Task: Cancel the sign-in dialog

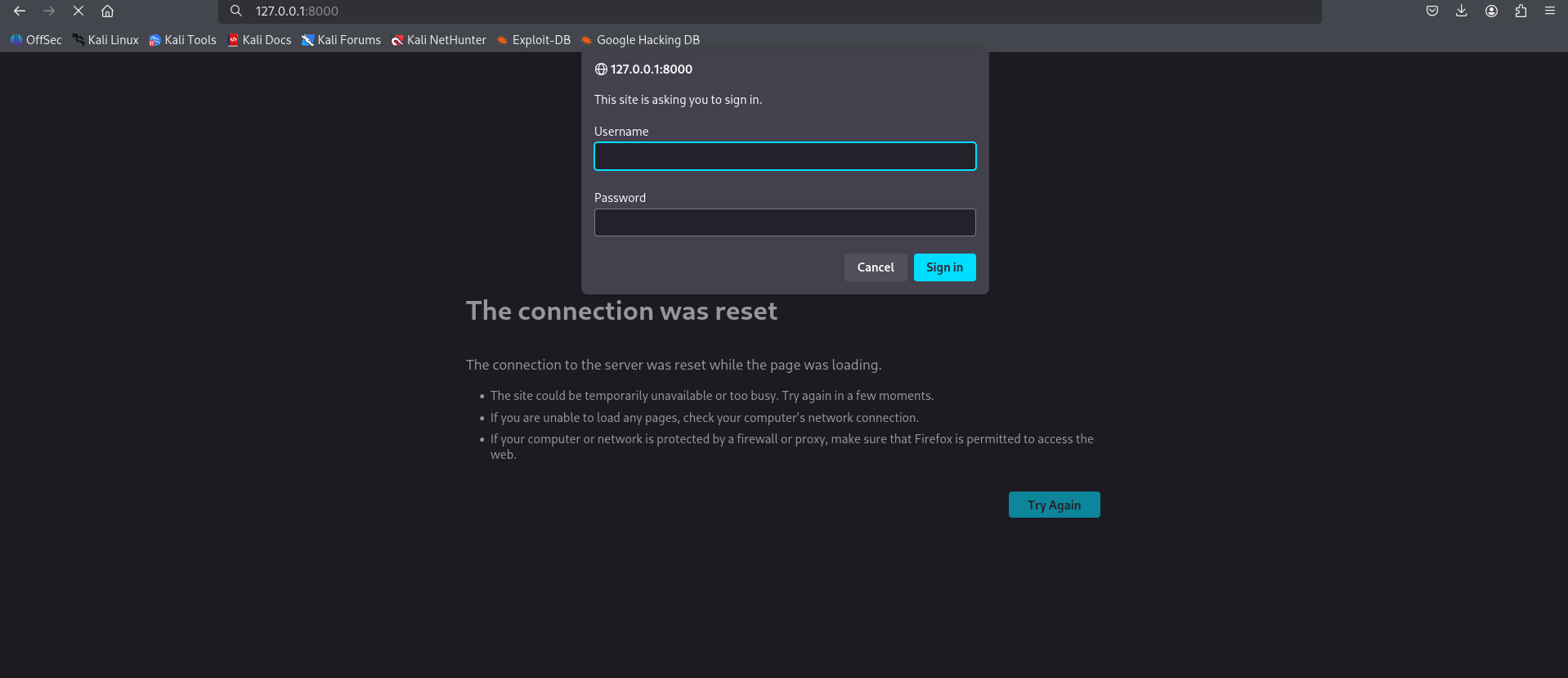Action: tap(876, 267)
